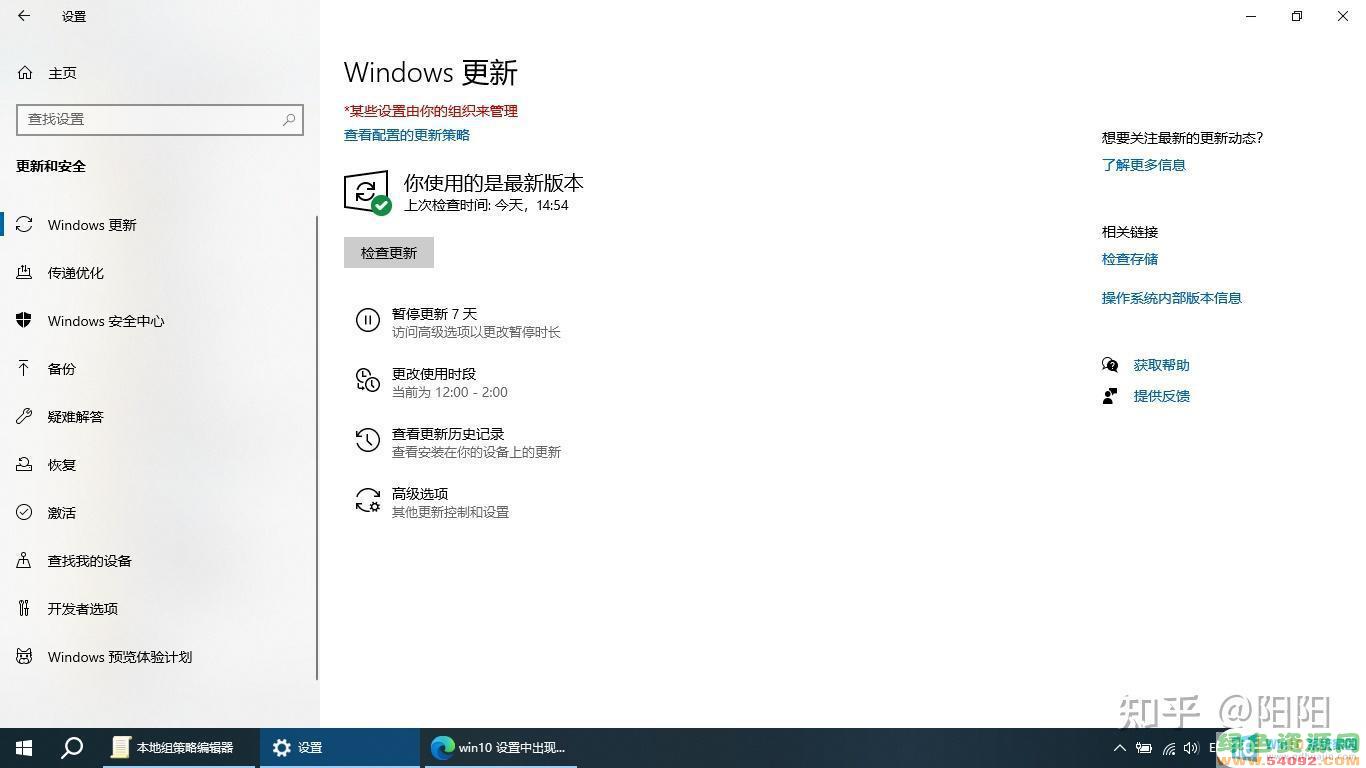The image size is (1366, 768).
Task: Open the Windows Start menu
Action: tap(24, 748)
